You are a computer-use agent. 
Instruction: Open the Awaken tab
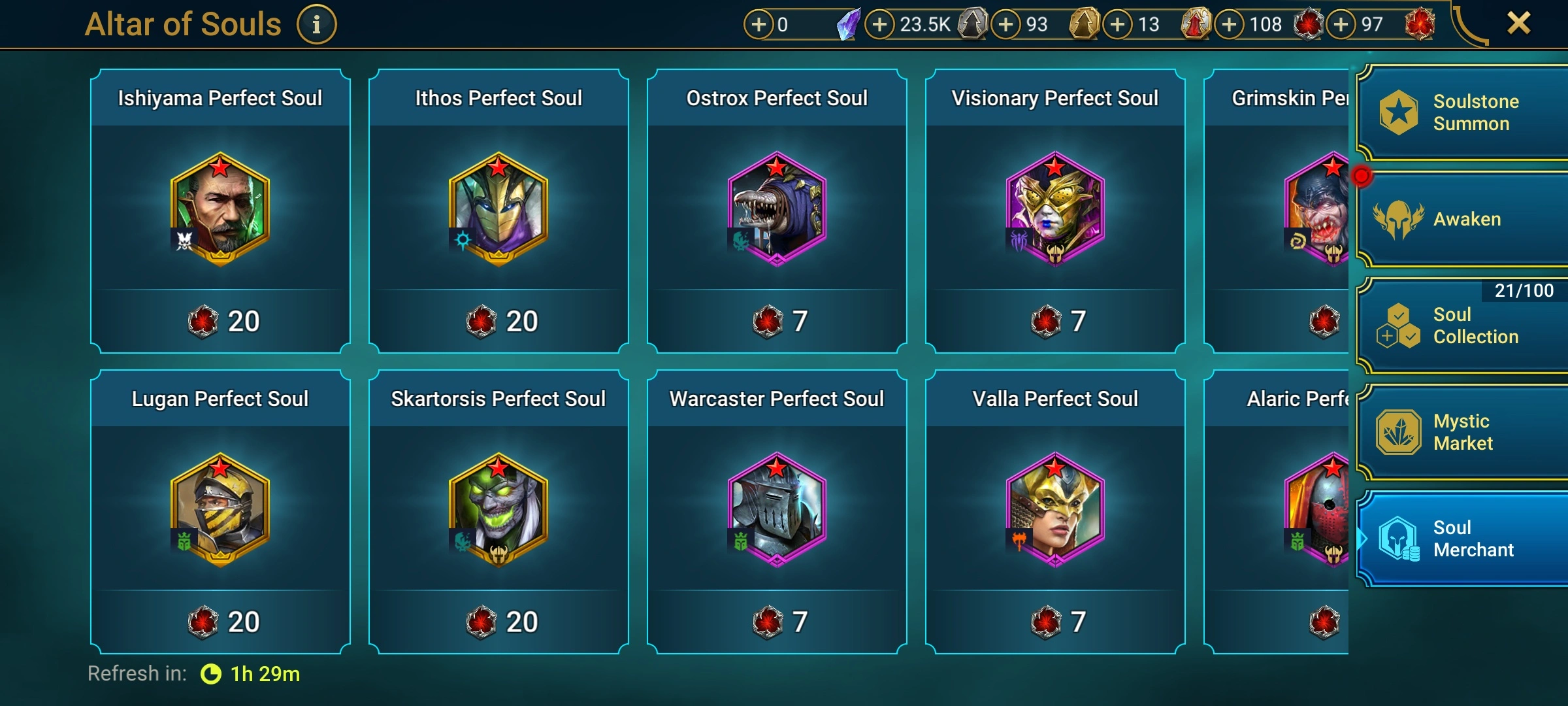point(1462,220)
